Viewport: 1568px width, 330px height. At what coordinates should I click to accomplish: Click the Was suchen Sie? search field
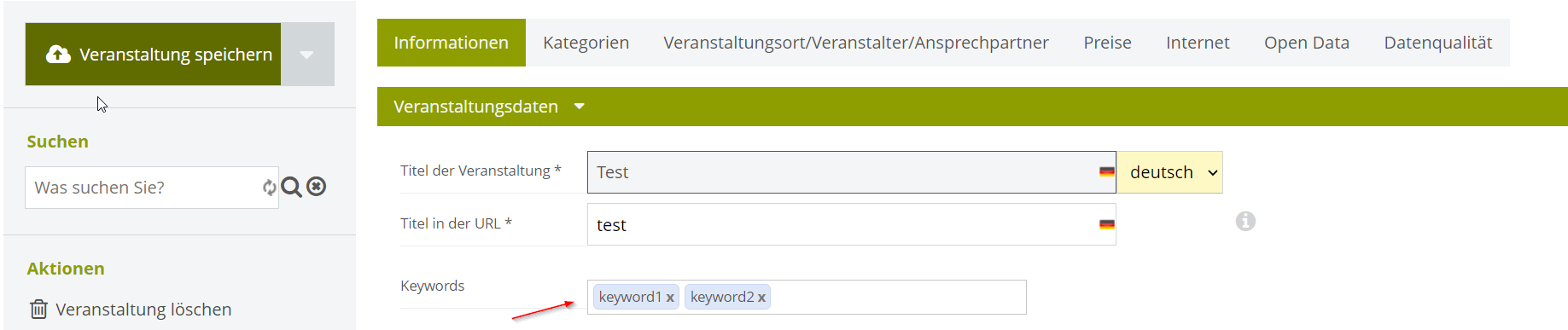point(145,188)
